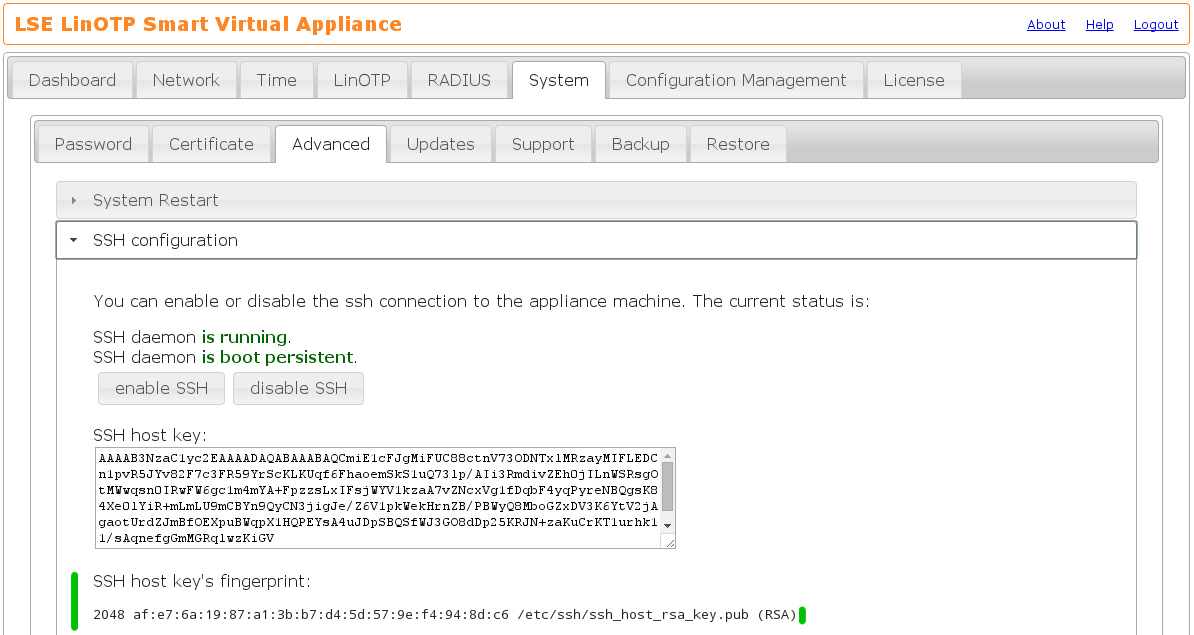Select the RADIUS tab
Screen dimensions: 1194x635
[459, 81]
